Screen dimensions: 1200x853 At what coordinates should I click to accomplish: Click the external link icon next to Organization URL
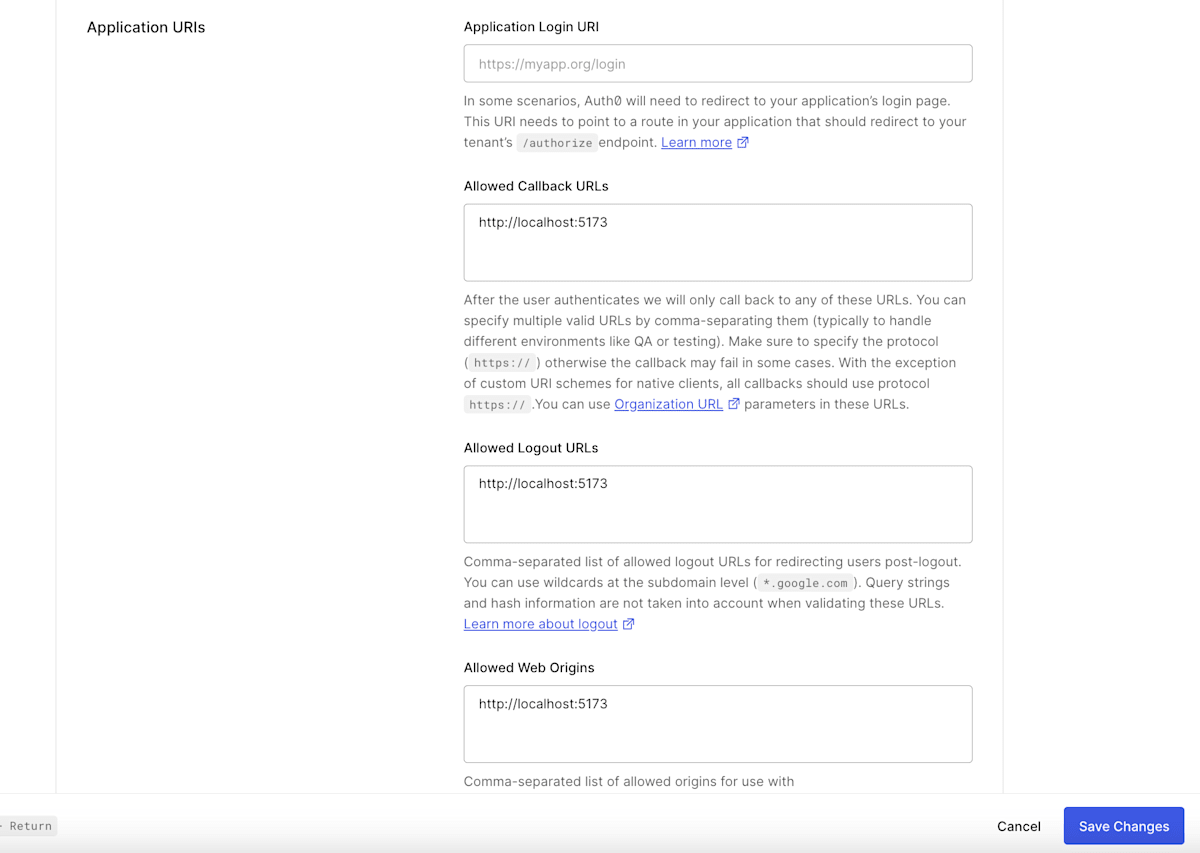[734, 404]
